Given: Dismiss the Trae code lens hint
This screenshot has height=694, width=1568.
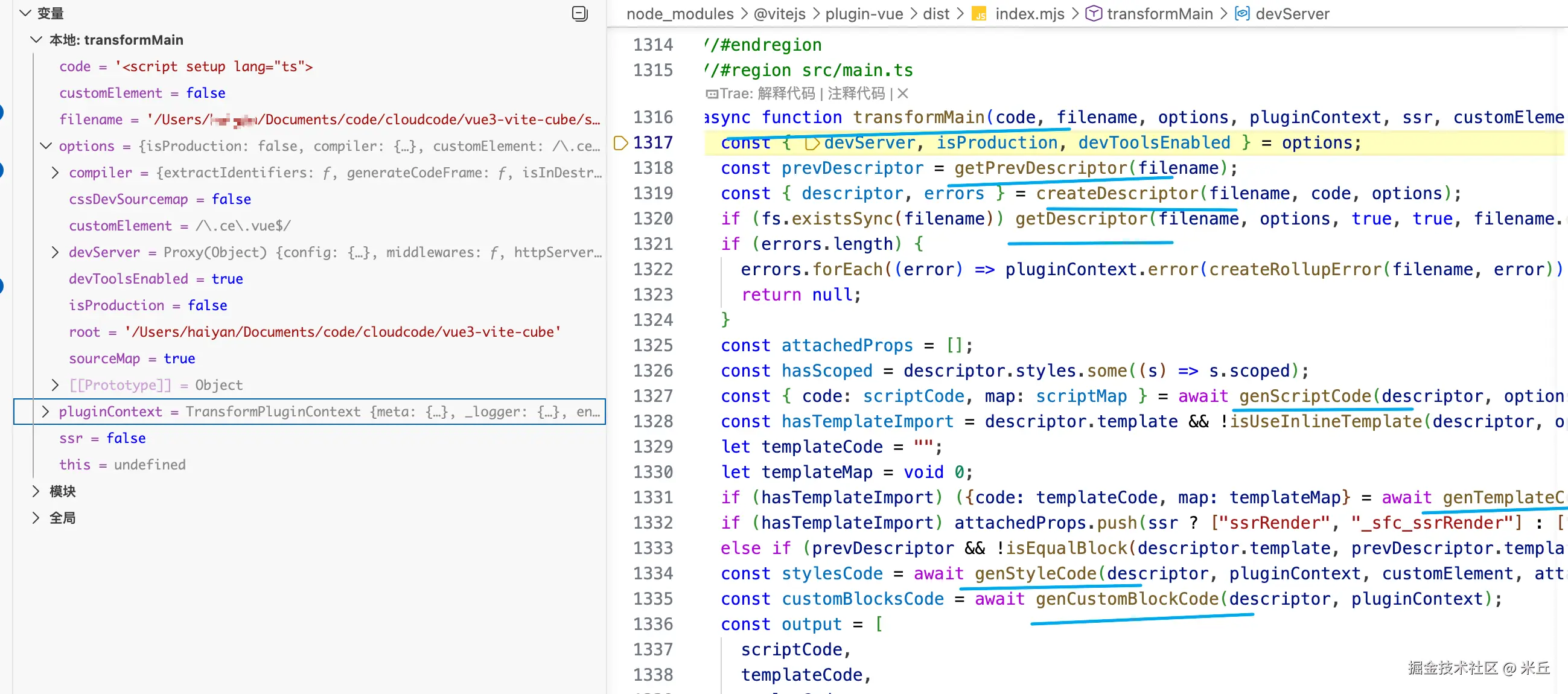Looking at the screenshot, I should (x=903, y=93).
